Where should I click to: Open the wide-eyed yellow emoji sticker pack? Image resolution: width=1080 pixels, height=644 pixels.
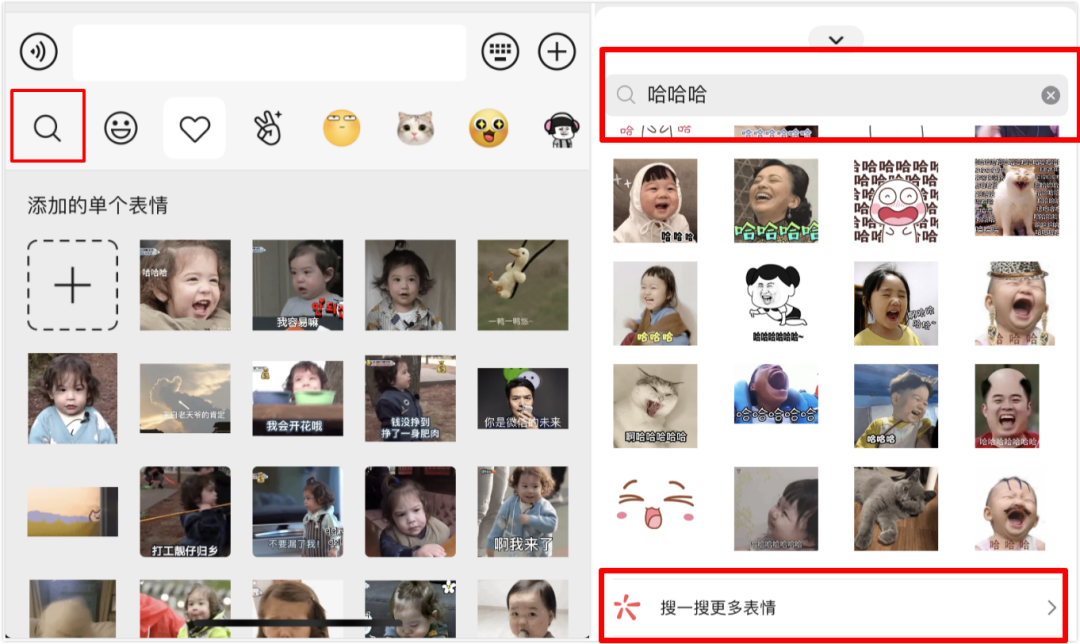pyautogui.click(x=488, y=128)
